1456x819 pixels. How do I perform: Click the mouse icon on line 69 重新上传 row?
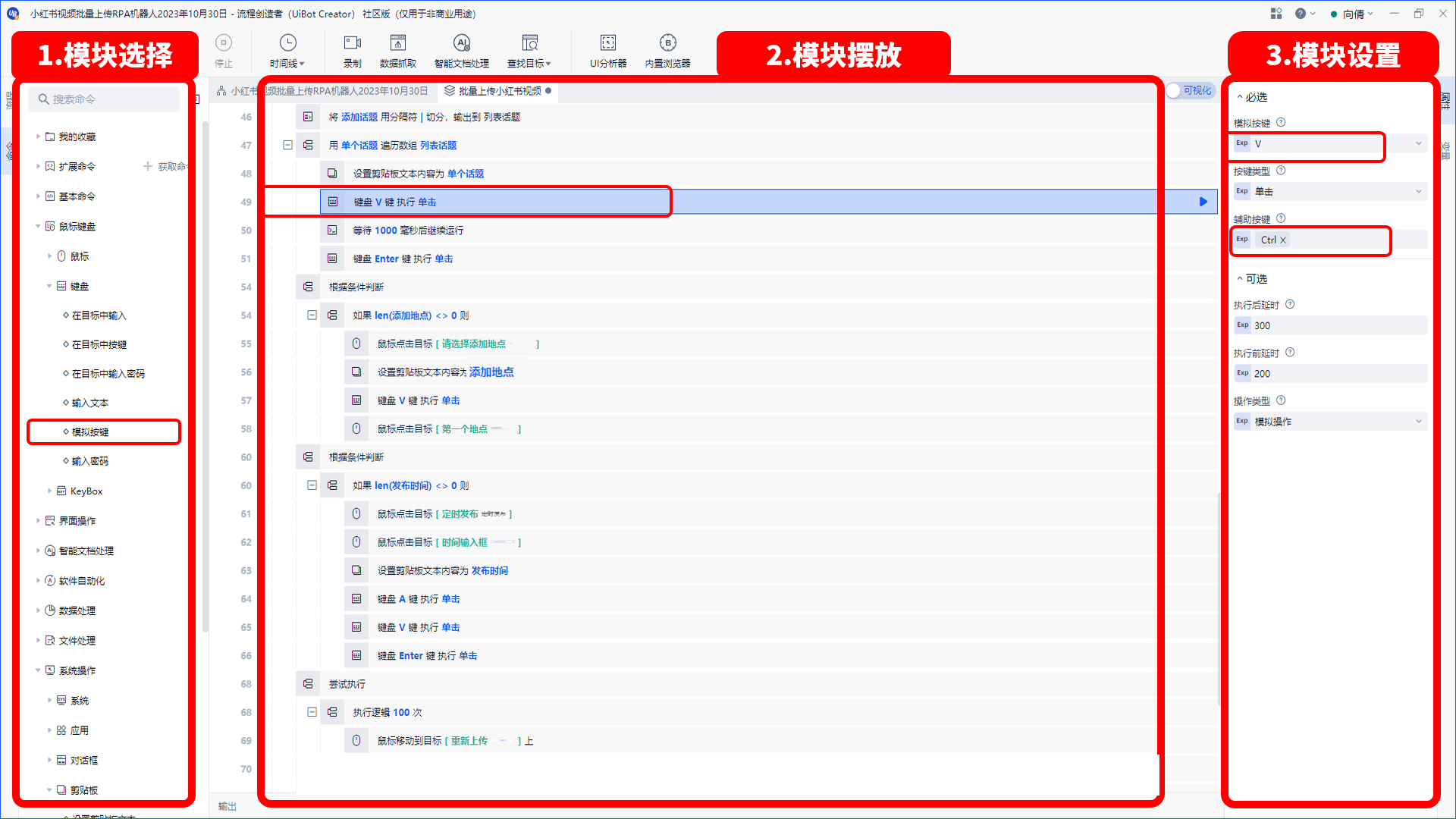[356, 740]
